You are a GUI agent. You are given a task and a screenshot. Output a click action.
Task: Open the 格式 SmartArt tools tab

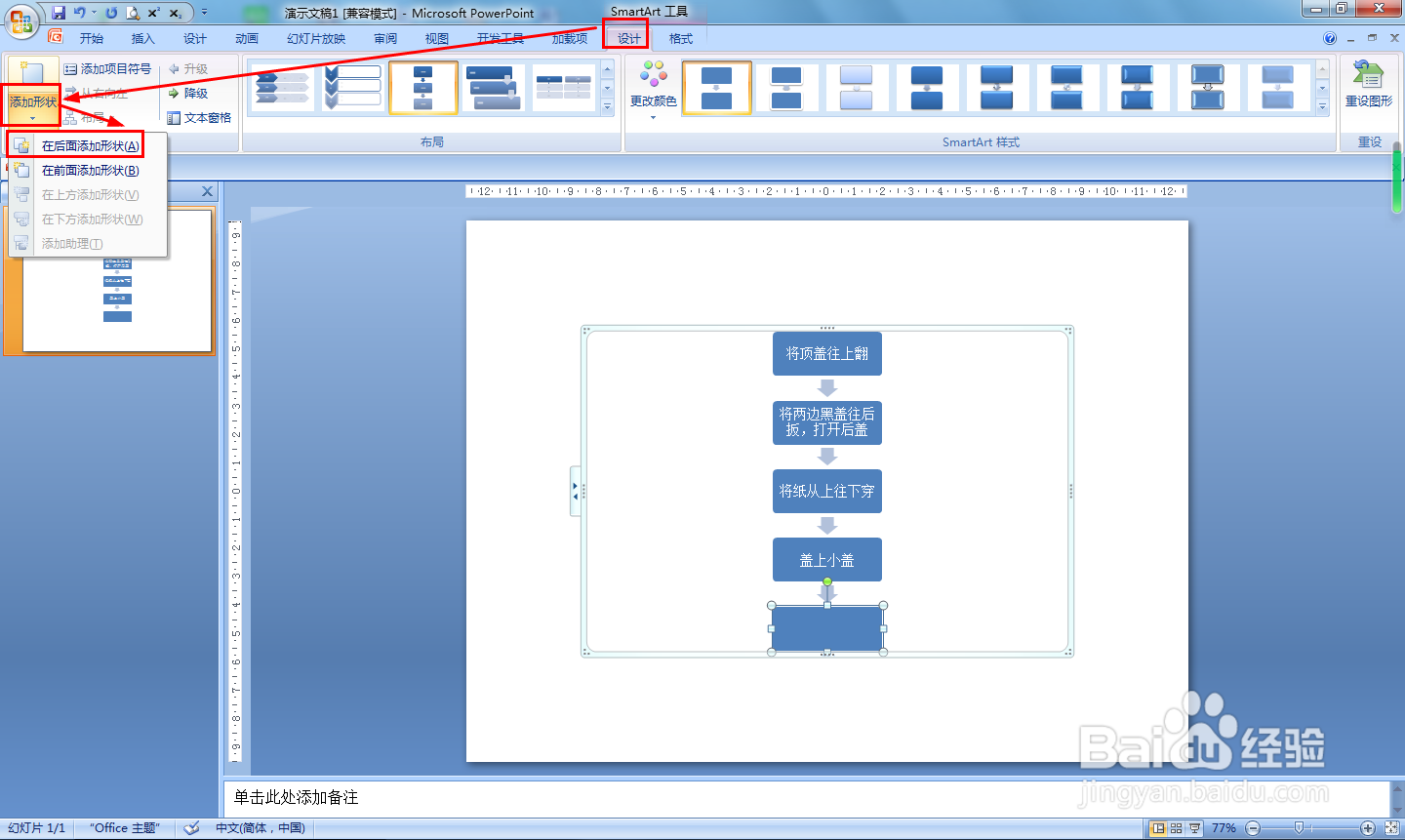681,39
